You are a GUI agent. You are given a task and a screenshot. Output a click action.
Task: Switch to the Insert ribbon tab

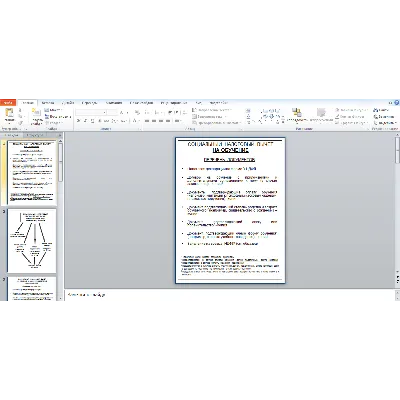pyautogui.click(x=48, y=103)
